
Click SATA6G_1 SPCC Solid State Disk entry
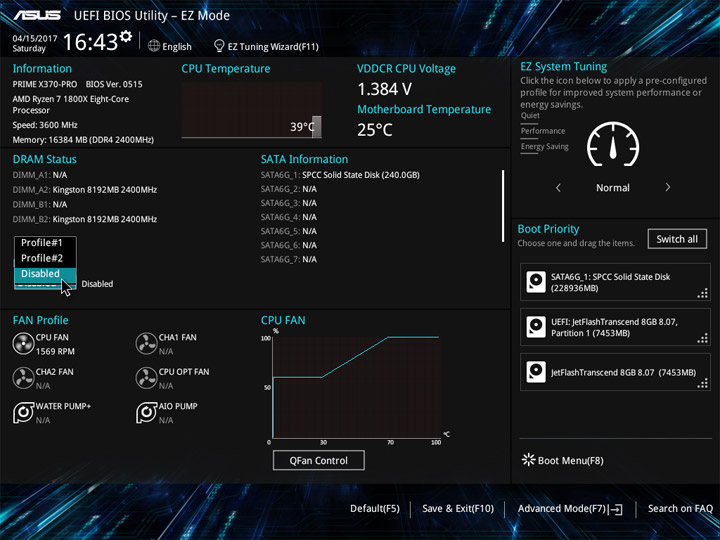point(340,175)
